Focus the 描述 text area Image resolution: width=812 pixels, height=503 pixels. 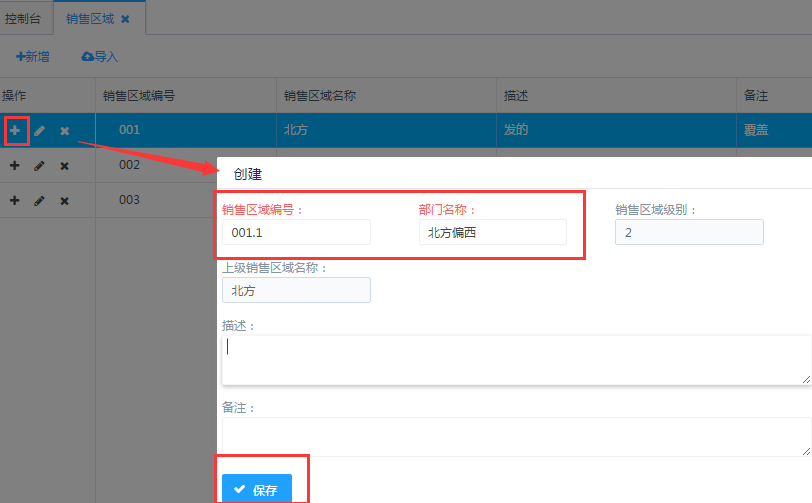[x=516, y=359]
